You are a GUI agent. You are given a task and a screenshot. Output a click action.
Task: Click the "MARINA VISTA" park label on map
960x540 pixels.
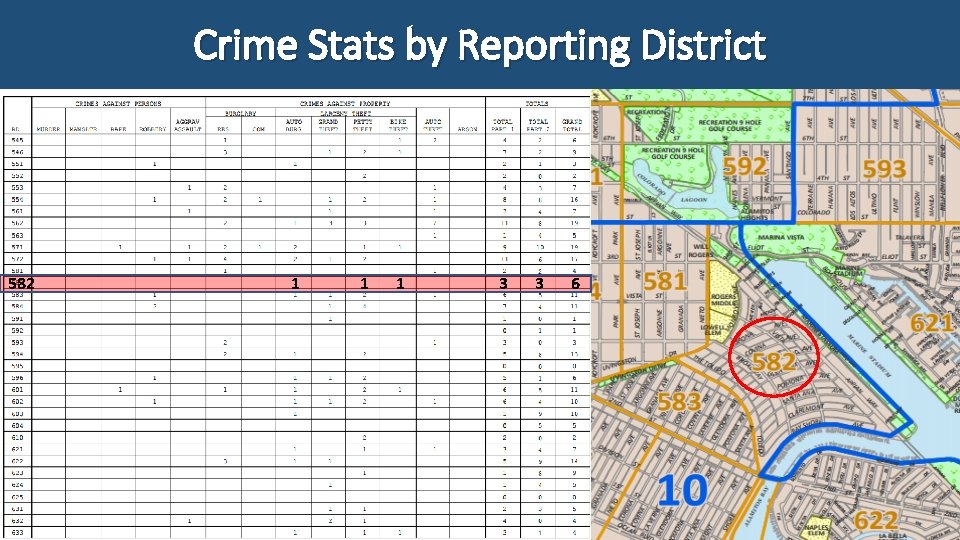[x=781, y=237]
